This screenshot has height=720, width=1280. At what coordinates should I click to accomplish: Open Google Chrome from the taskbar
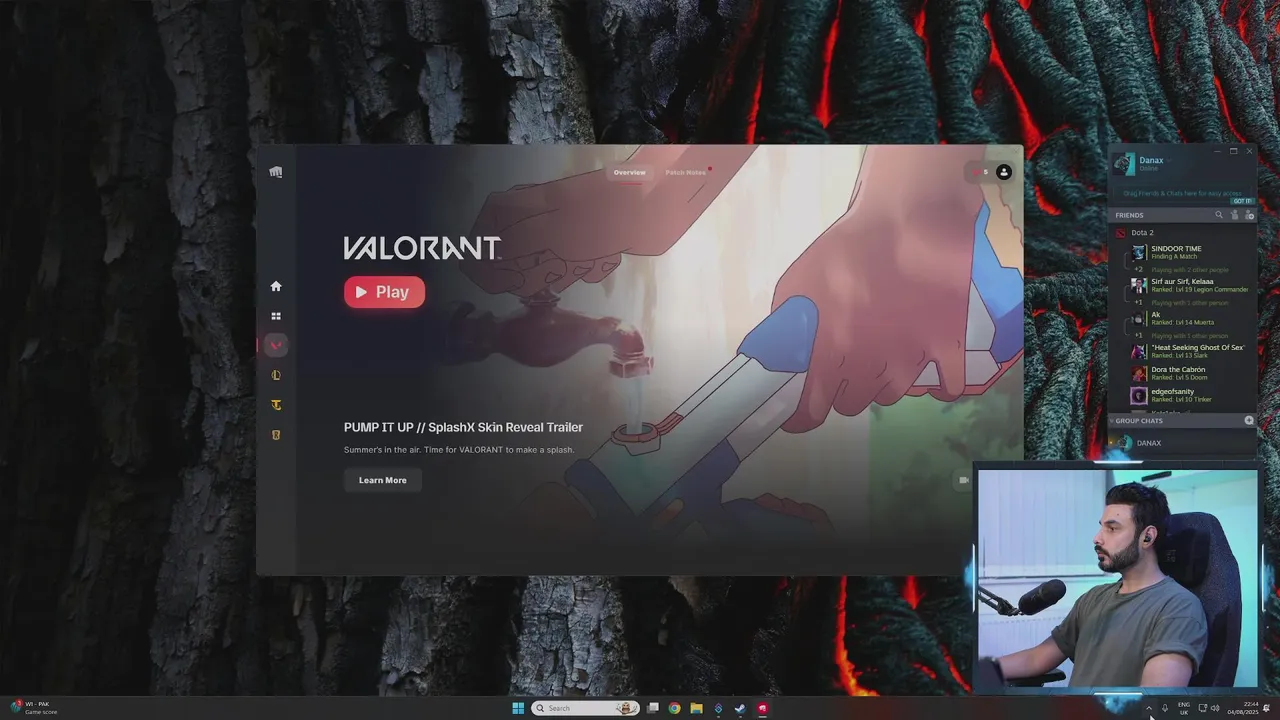(x=675, y=708)
